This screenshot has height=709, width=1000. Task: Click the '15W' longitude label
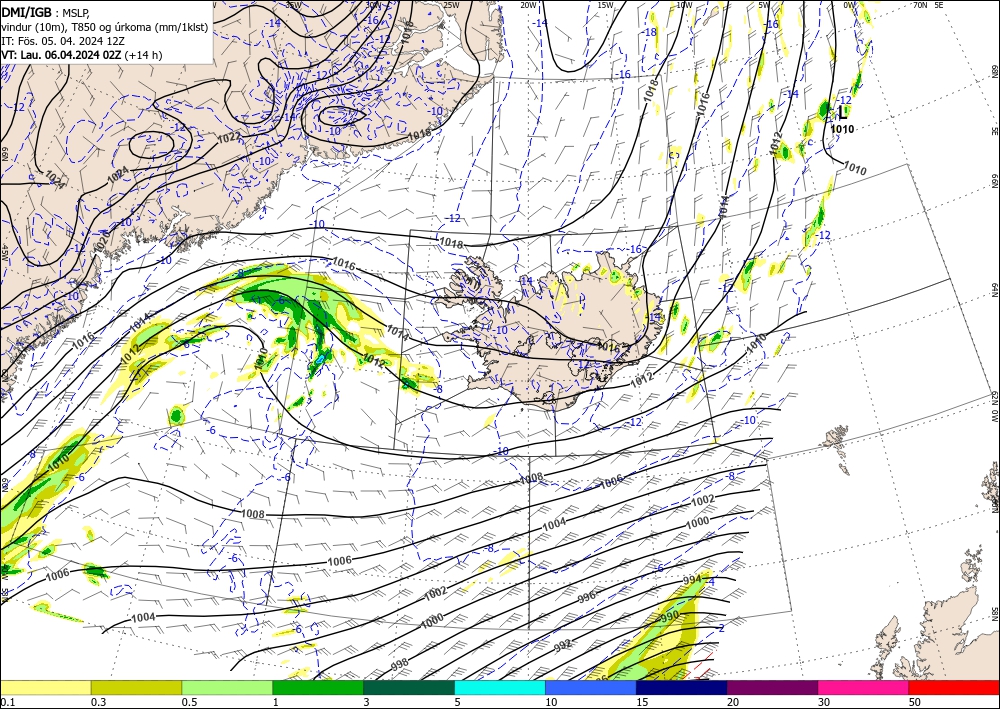click(x=606, y=5)
